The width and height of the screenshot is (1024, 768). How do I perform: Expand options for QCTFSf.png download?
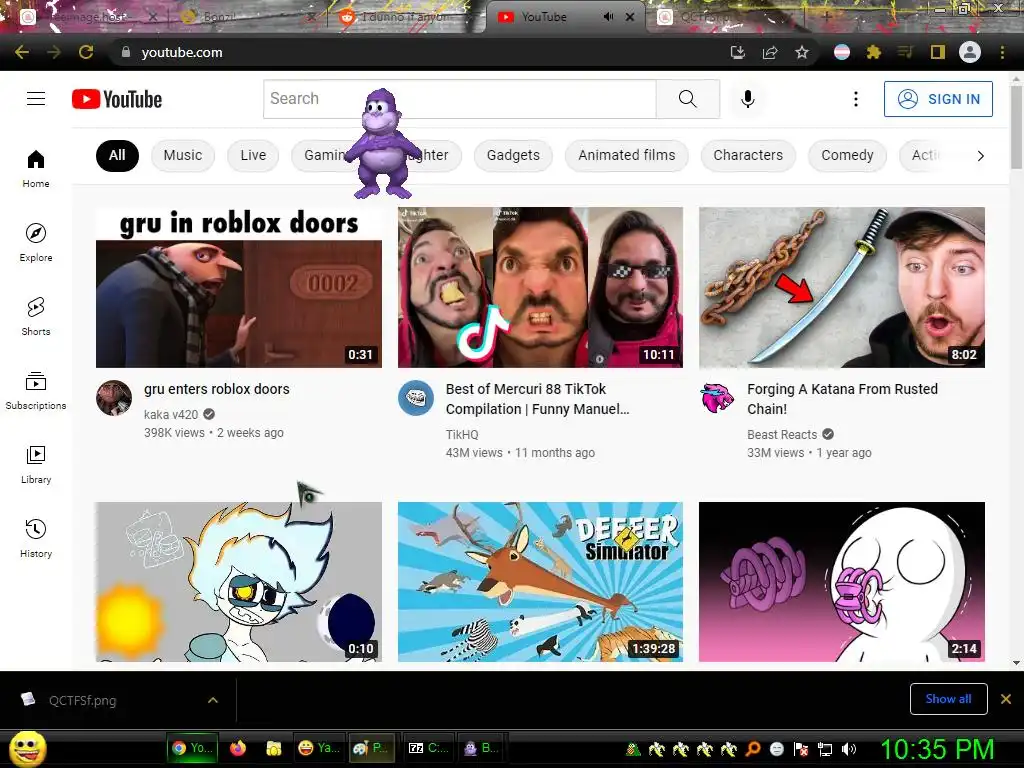[213, 700]
